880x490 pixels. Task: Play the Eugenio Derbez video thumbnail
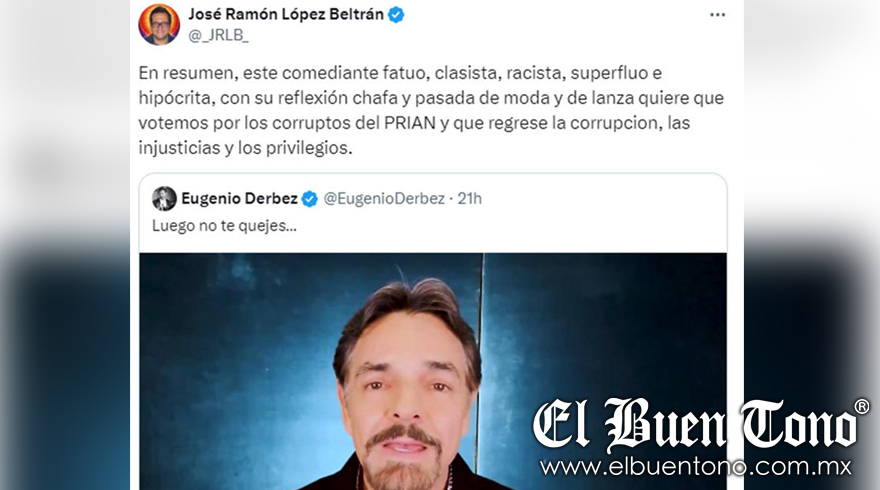pyautogui.click(x=433, y=371)
